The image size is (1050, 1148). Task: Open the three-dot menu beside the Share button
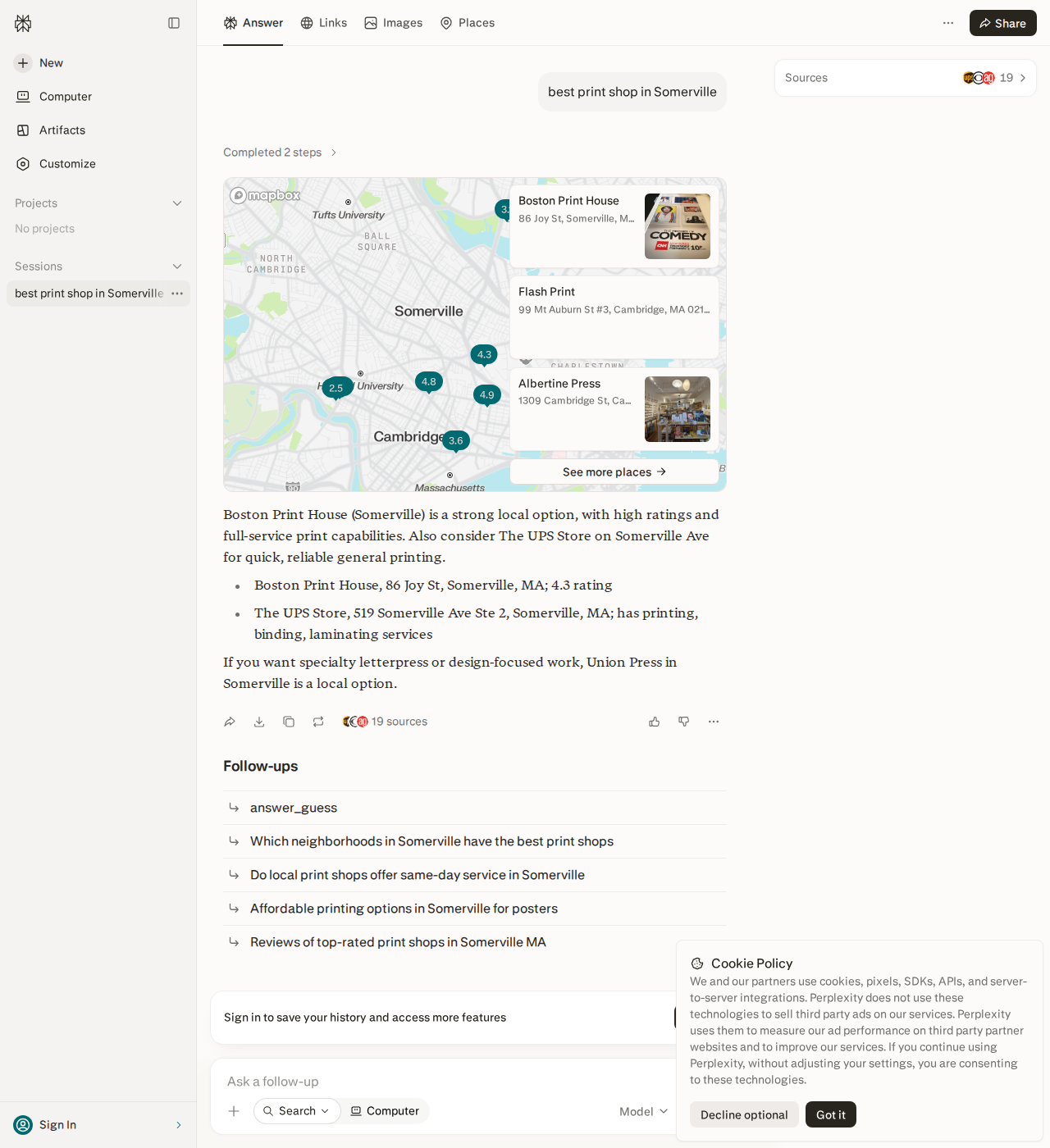(948, 23)
